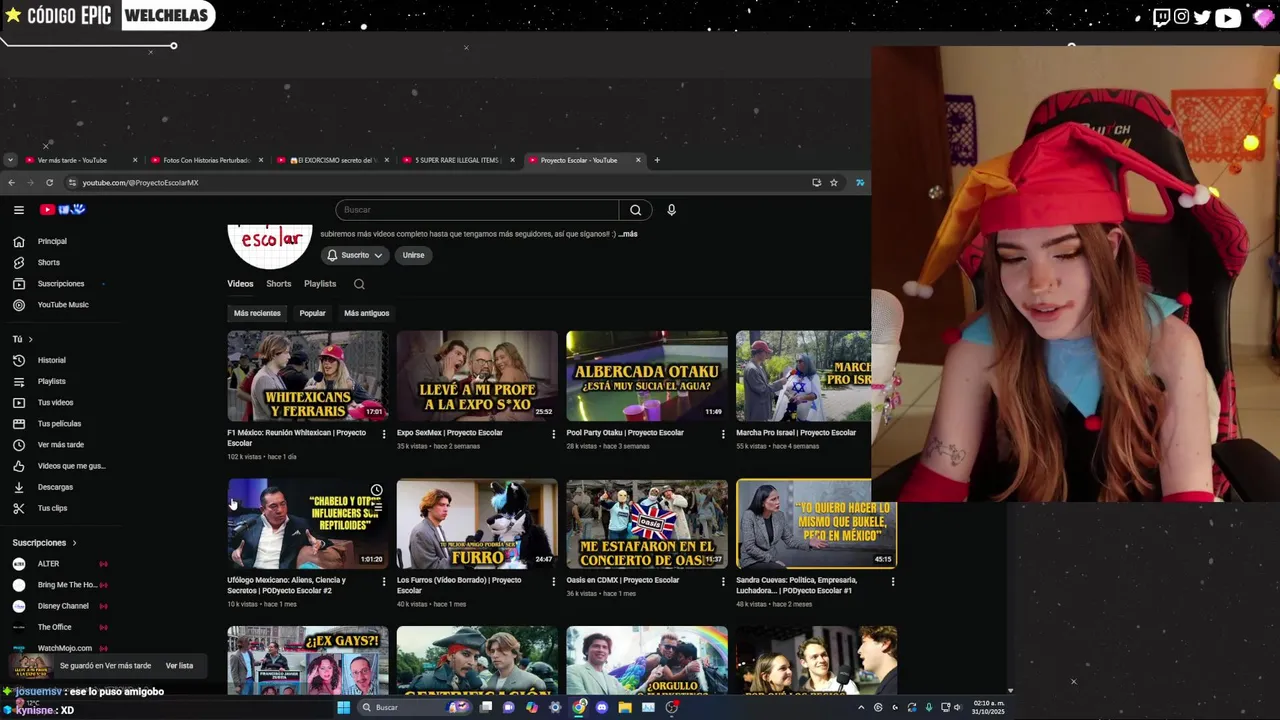The width and height of the screenshot is (1280, 720).
Task: Add Ufólogo Mexicano video to watch later
Action: tap(376, 491)
